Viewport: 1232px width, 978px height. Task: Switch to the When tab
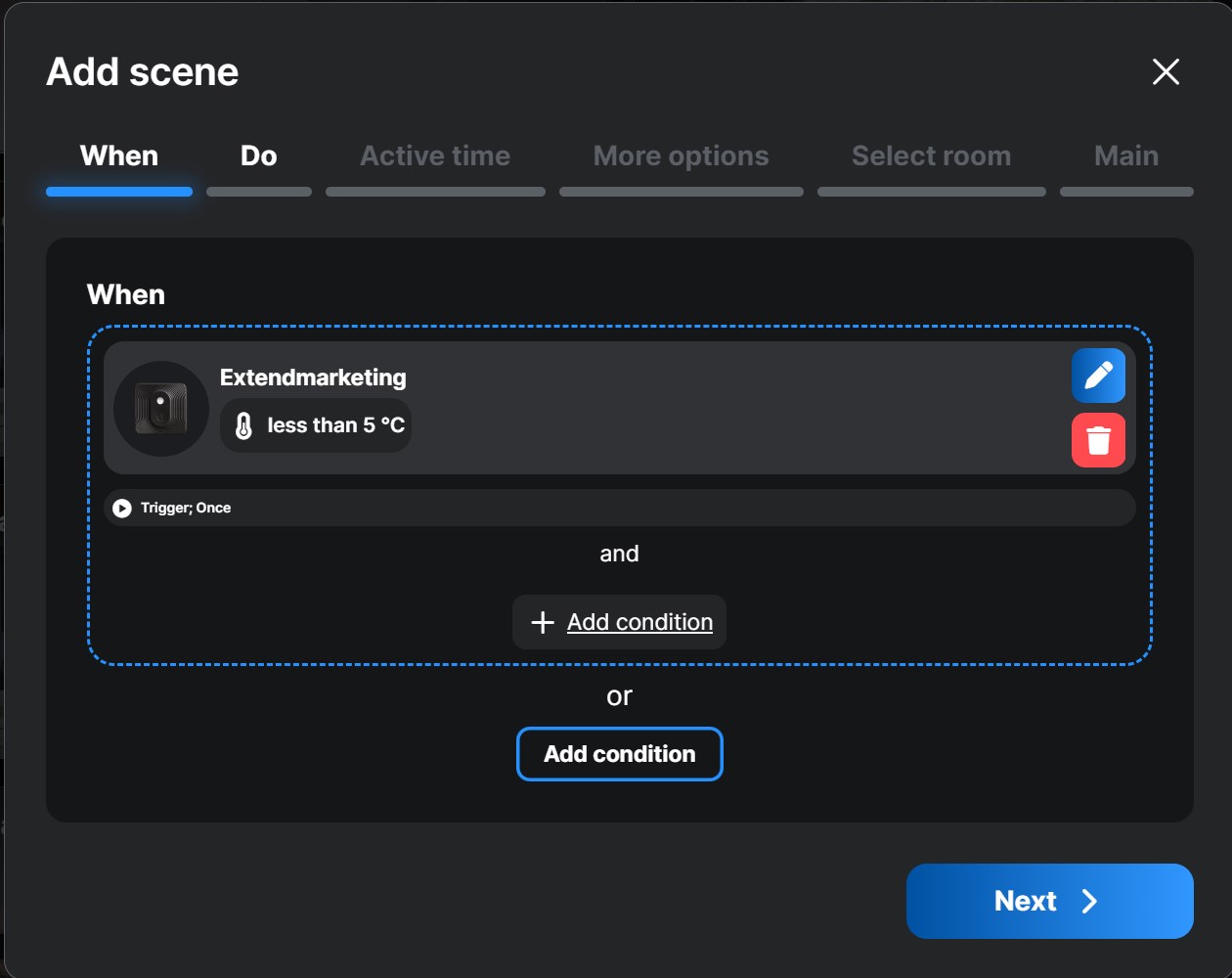(119, 156)
